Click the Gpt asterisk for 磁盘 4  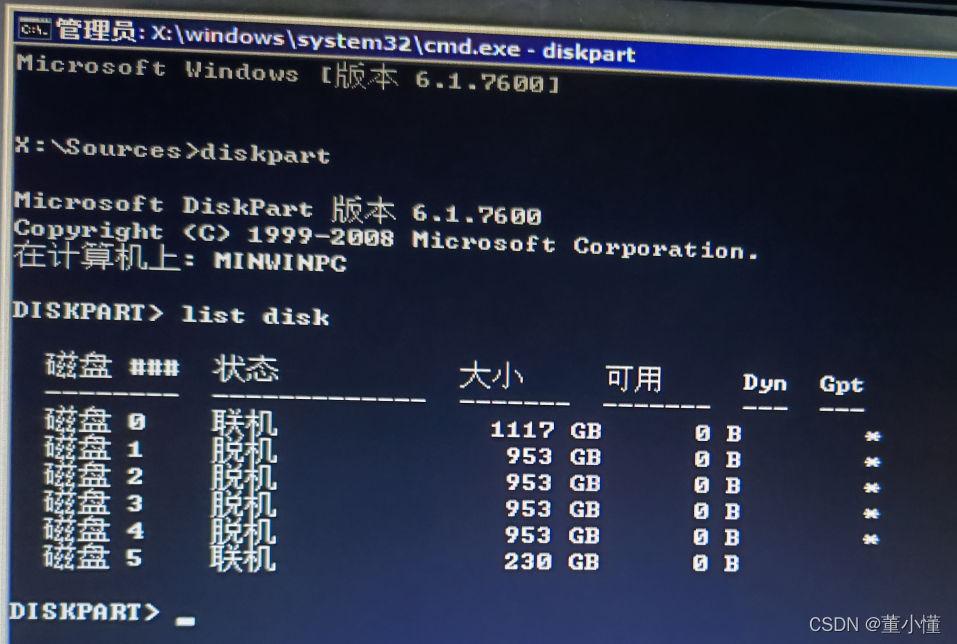[x=871, y=539]
